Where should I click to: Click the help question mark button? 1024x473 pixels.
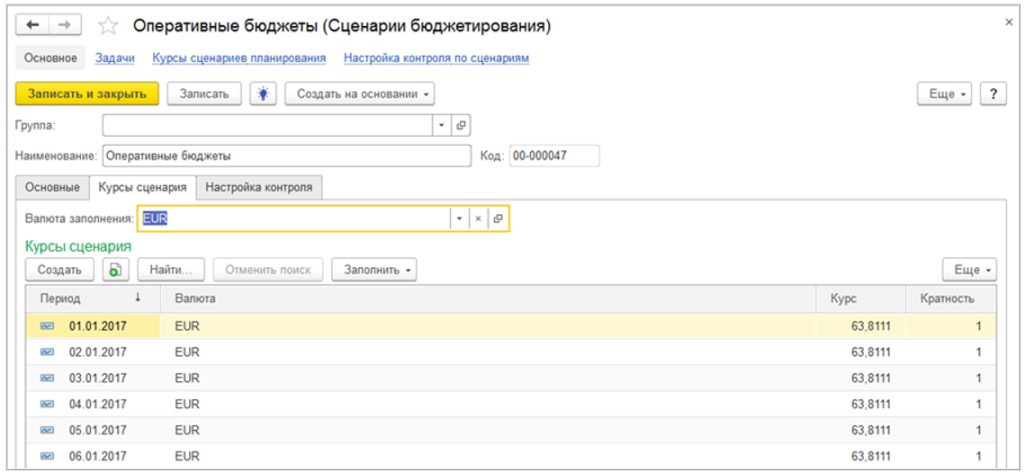pos(992,93)
